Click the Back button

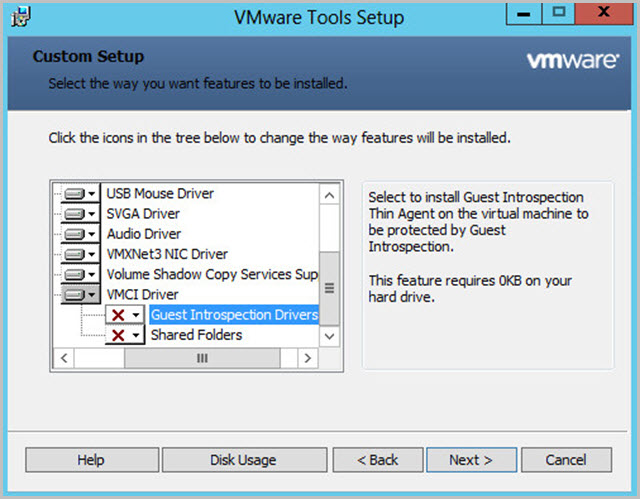pos(378,460)
